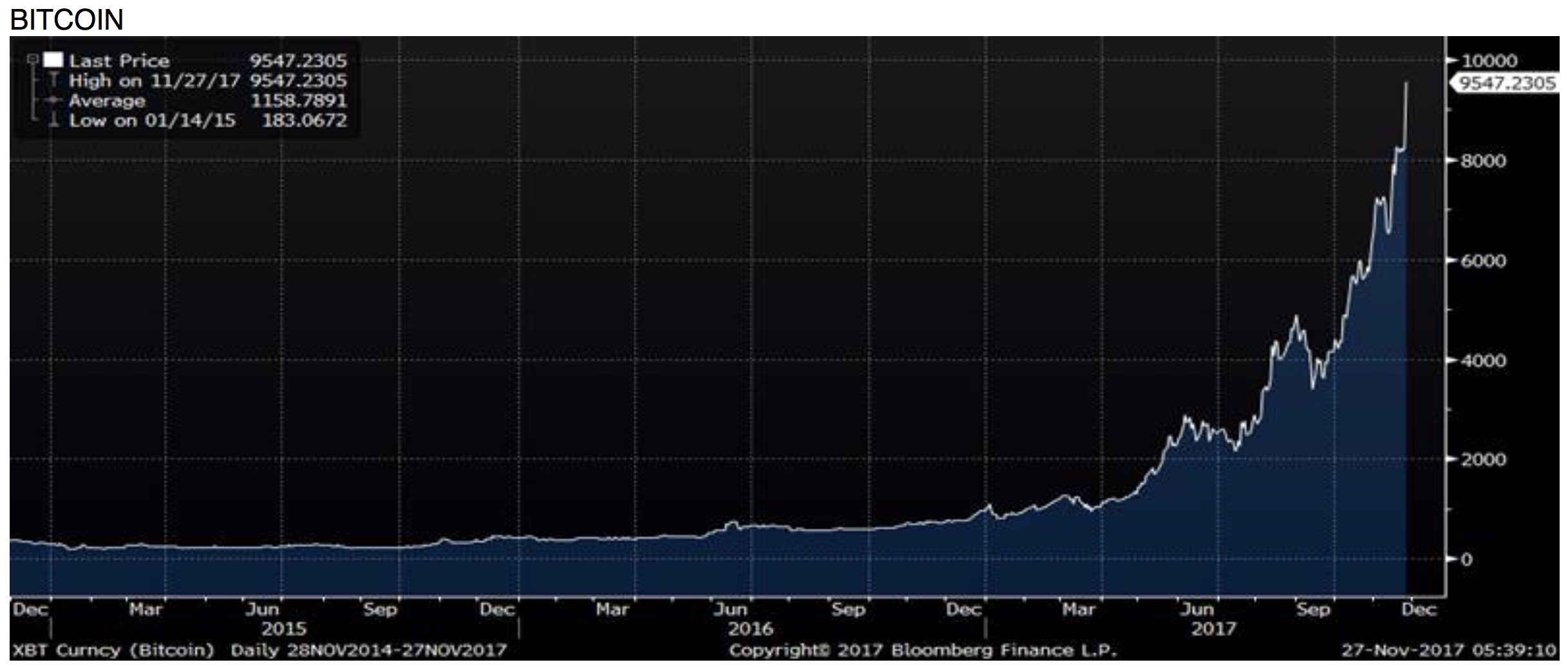Select the High on 11/27/17 legend entry
The width and height of the screenshot is (1568, 669).
[x=154, y=81]
